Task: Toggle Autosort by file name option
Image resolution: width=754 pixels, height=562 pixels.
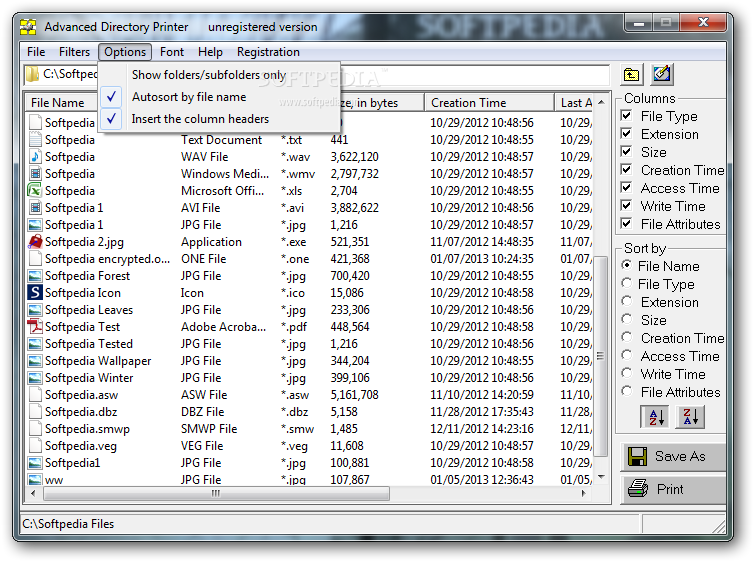Action: click(219, 97)
